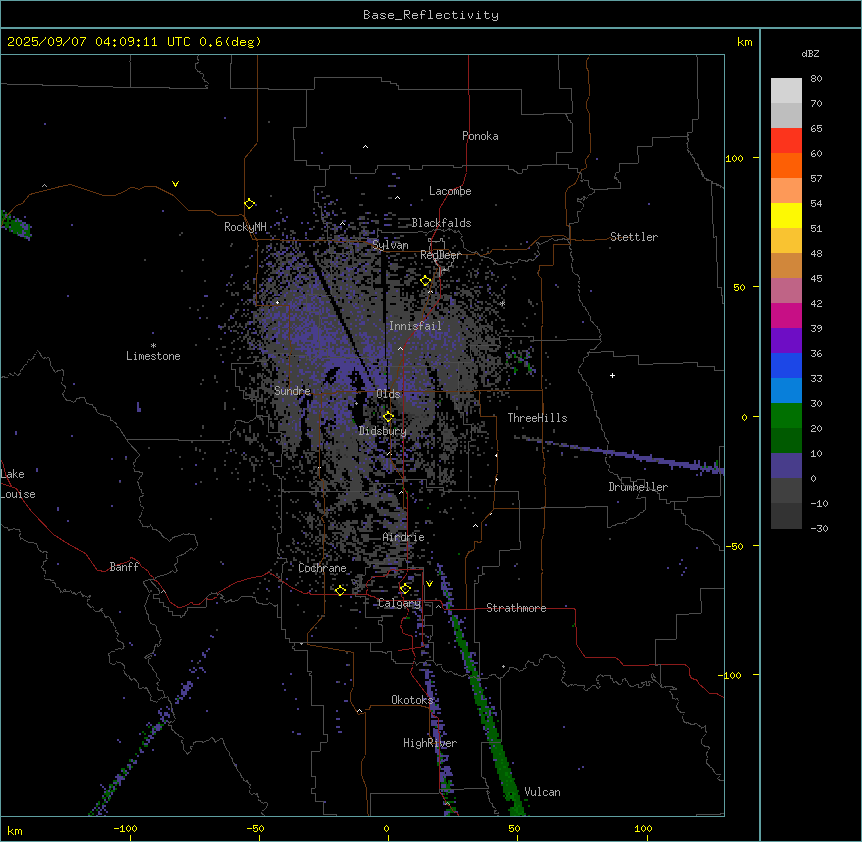Click the Drumheller city label
Screen dimensions: 862x842
tap(638, 487)
